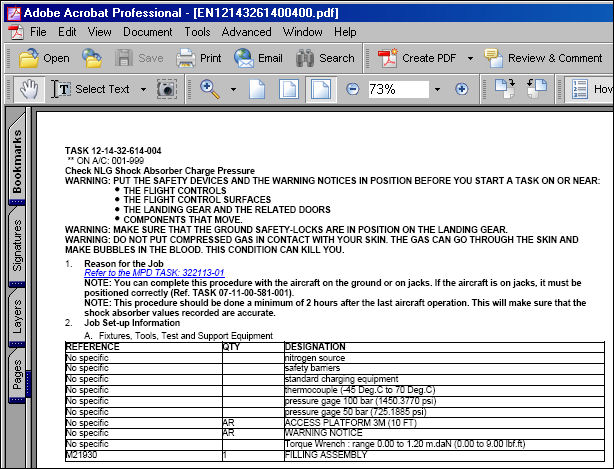Expand the Create PDF dropdown arrow
614x469 pixels.
coord(470,59)
